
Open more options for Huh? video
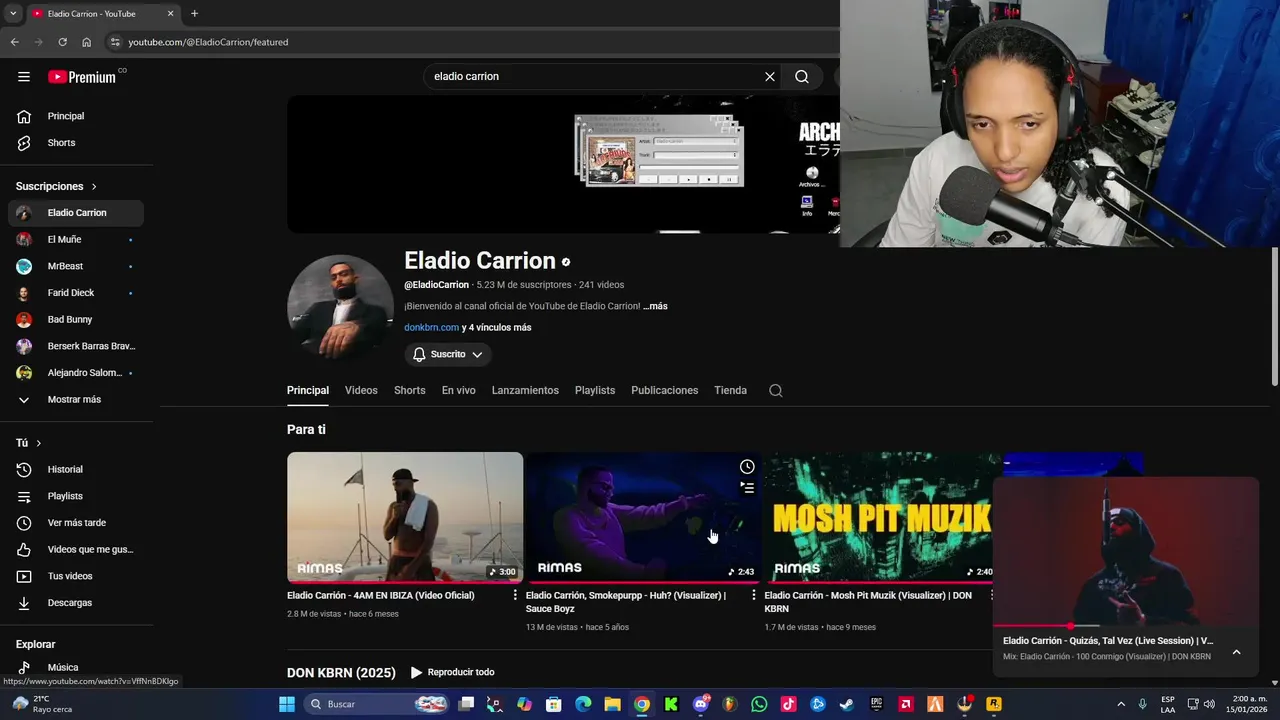[x=754, y=595]
